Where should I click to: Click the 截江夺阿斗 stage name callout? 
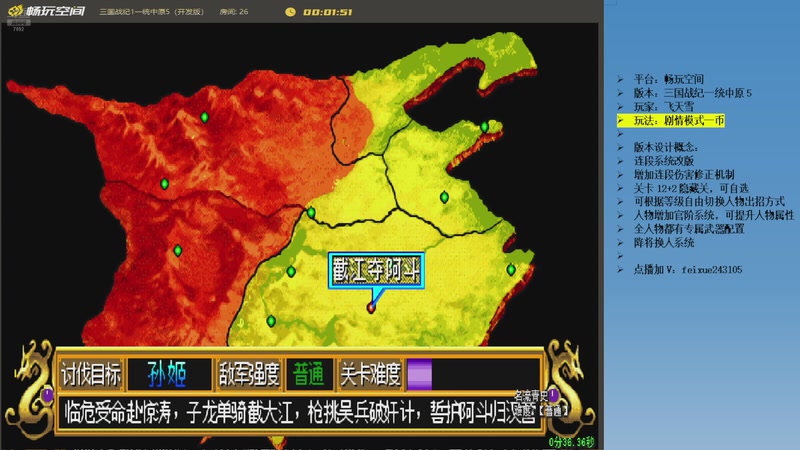376,270
